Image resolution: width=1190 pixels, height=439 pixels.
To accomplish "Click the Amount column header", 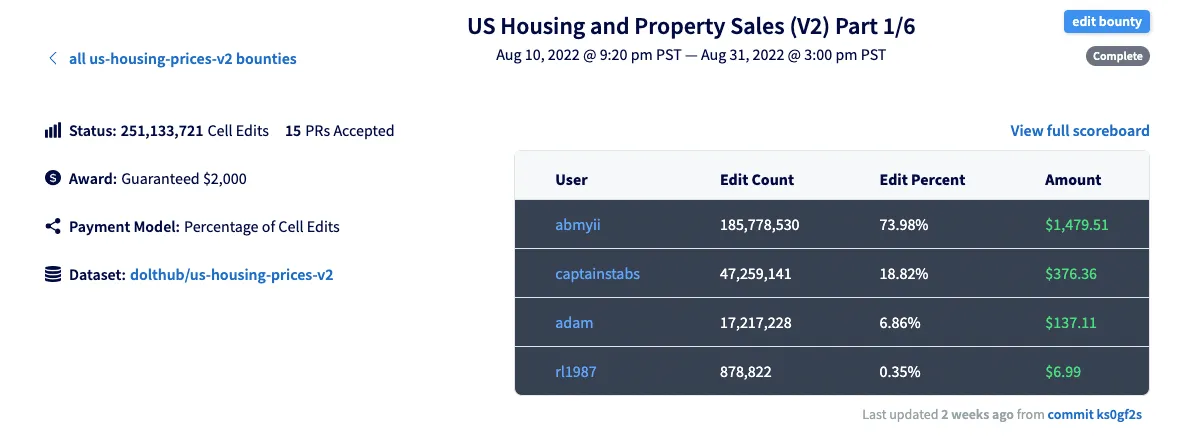I will [1072, 180].
